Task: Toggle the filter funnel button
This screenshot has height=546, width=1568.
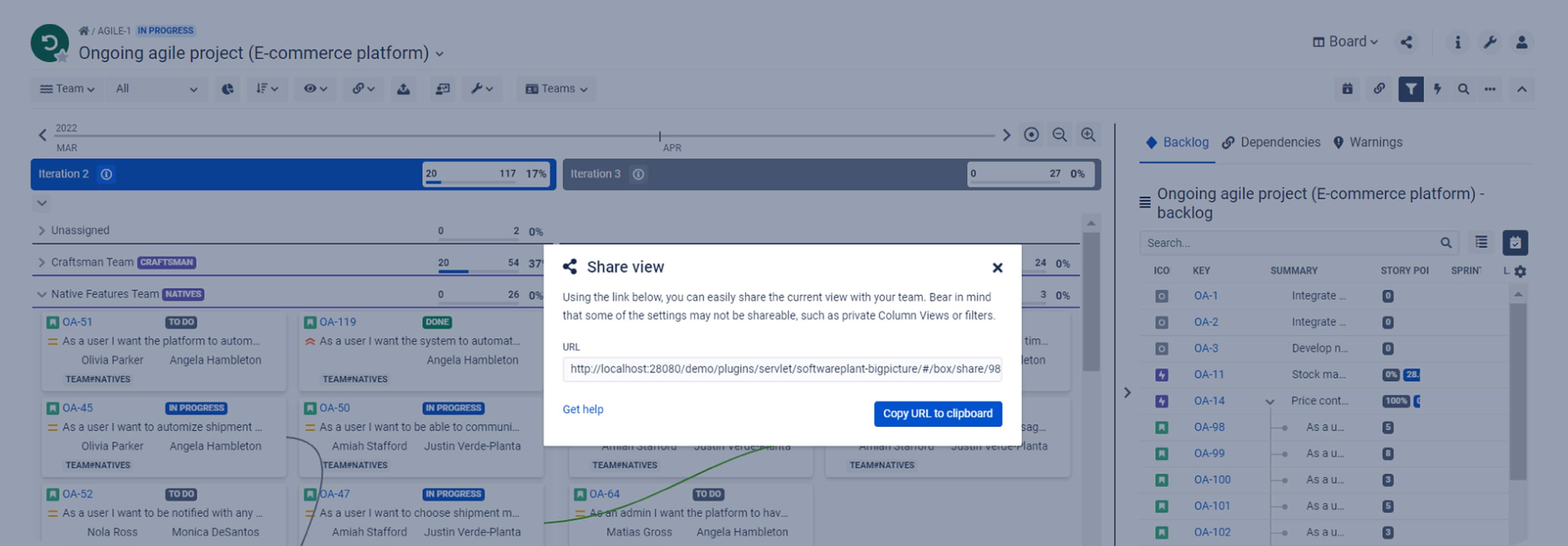Action: [1410, 89]
